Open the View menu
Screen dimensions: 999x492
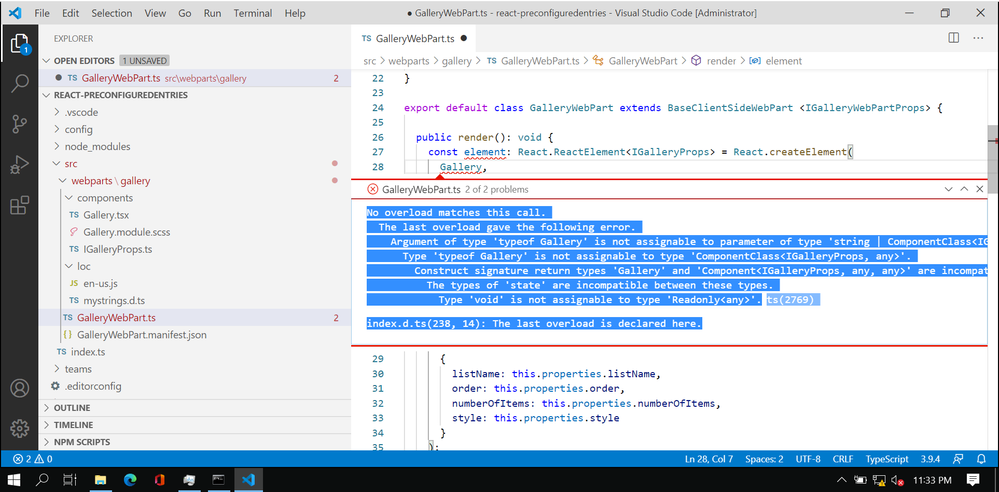pos(155,13)
